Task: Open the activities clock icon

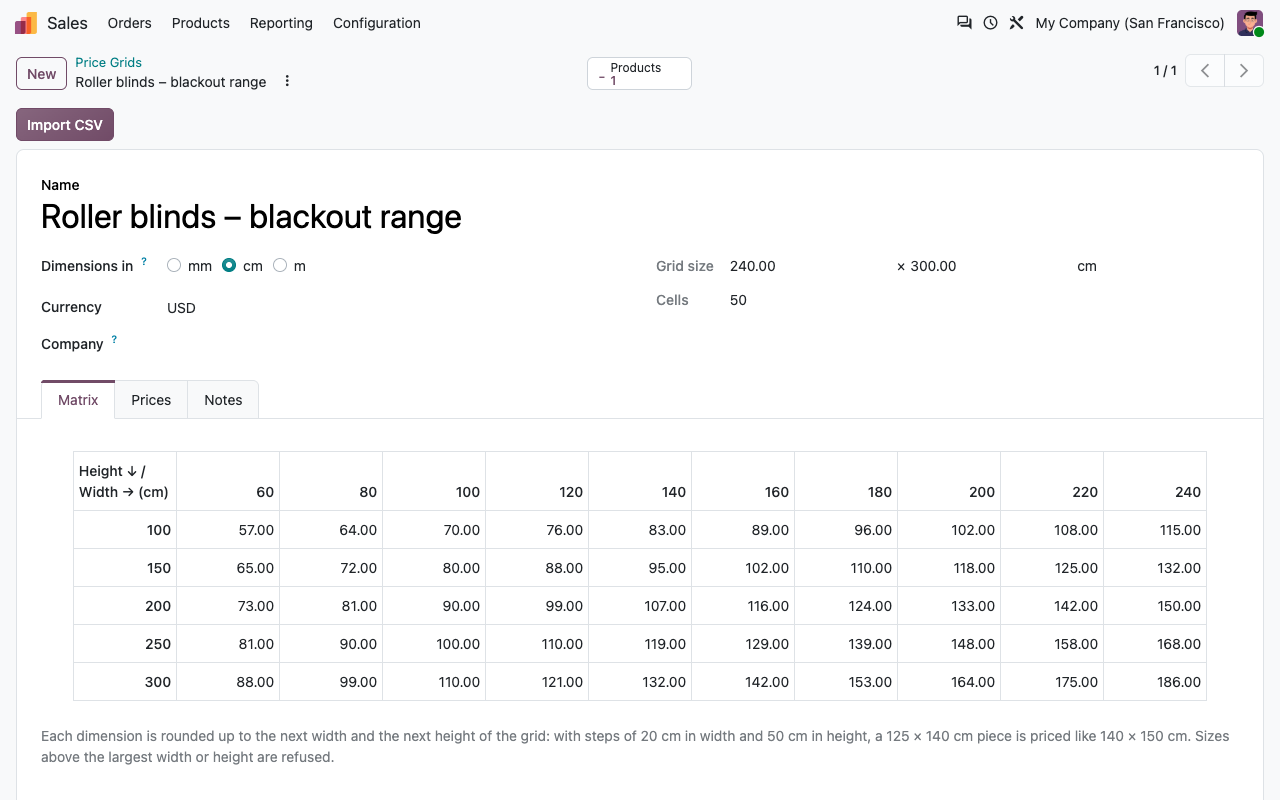Action: (x=990, y=23)
